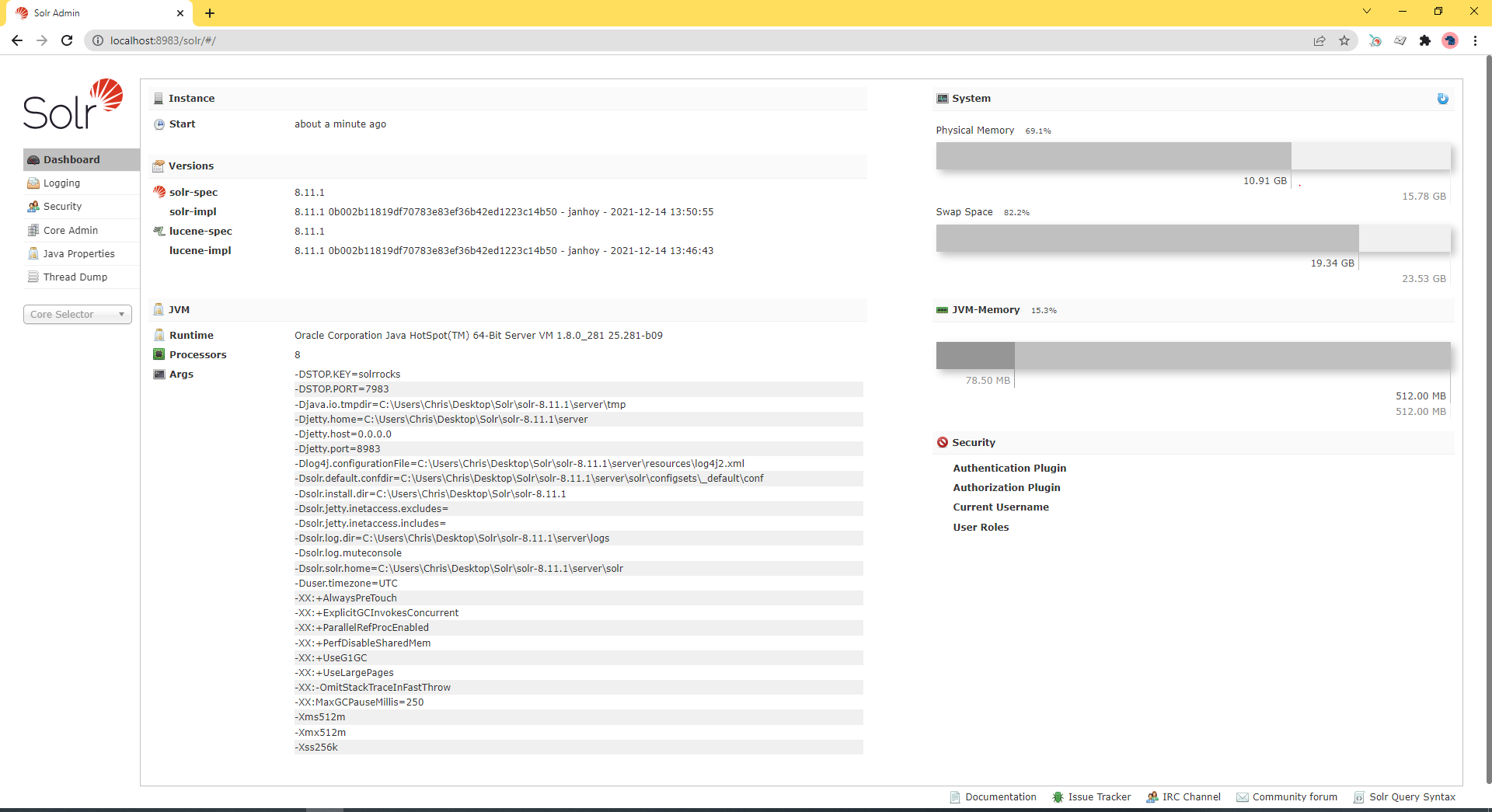Click the Java Properties icon in sidebar
This screenshot has width=1492, height=812.
[33, 253]
